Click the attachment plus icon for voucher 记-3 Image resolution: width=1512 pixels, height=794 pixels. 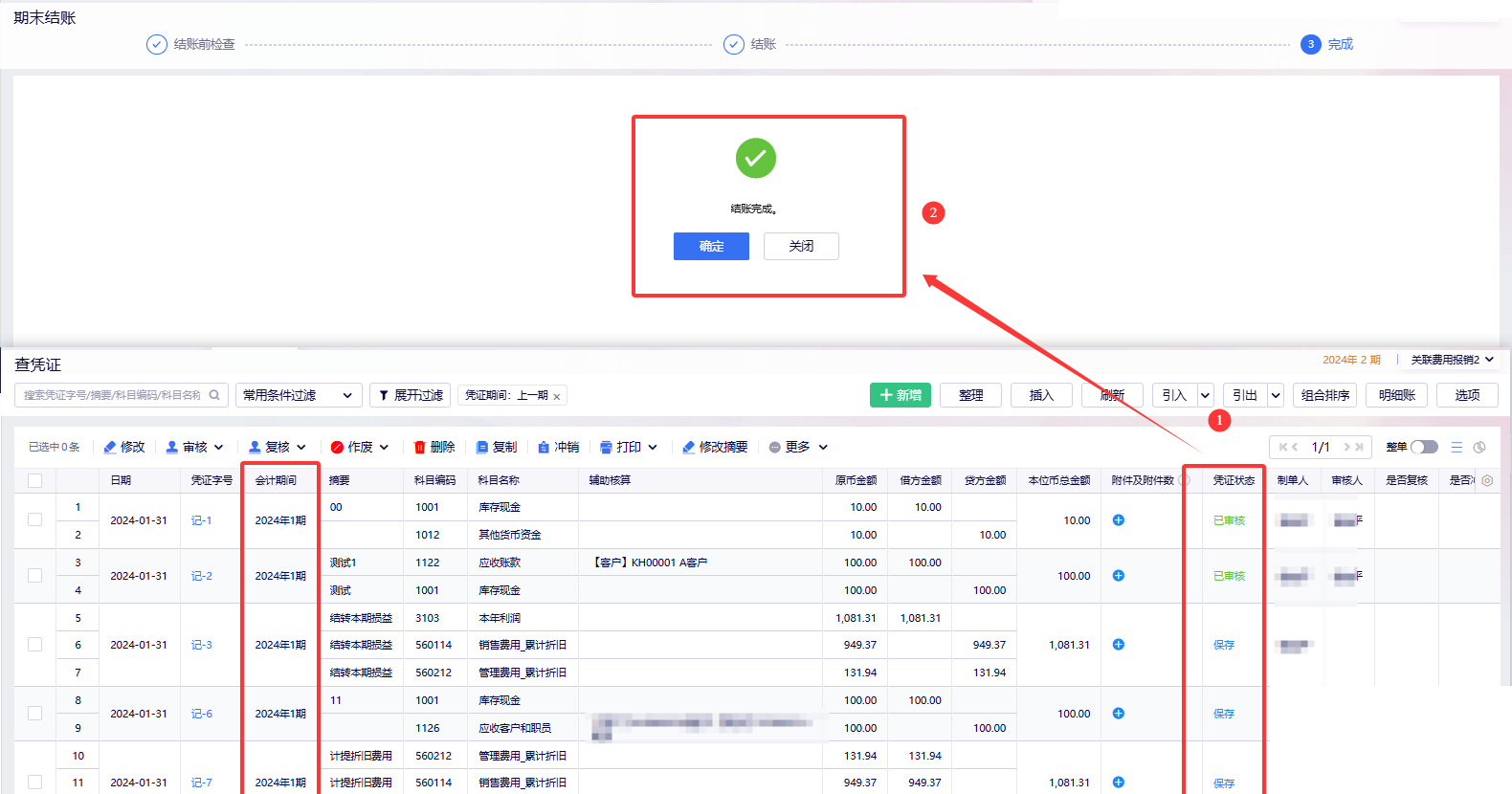1118,645
